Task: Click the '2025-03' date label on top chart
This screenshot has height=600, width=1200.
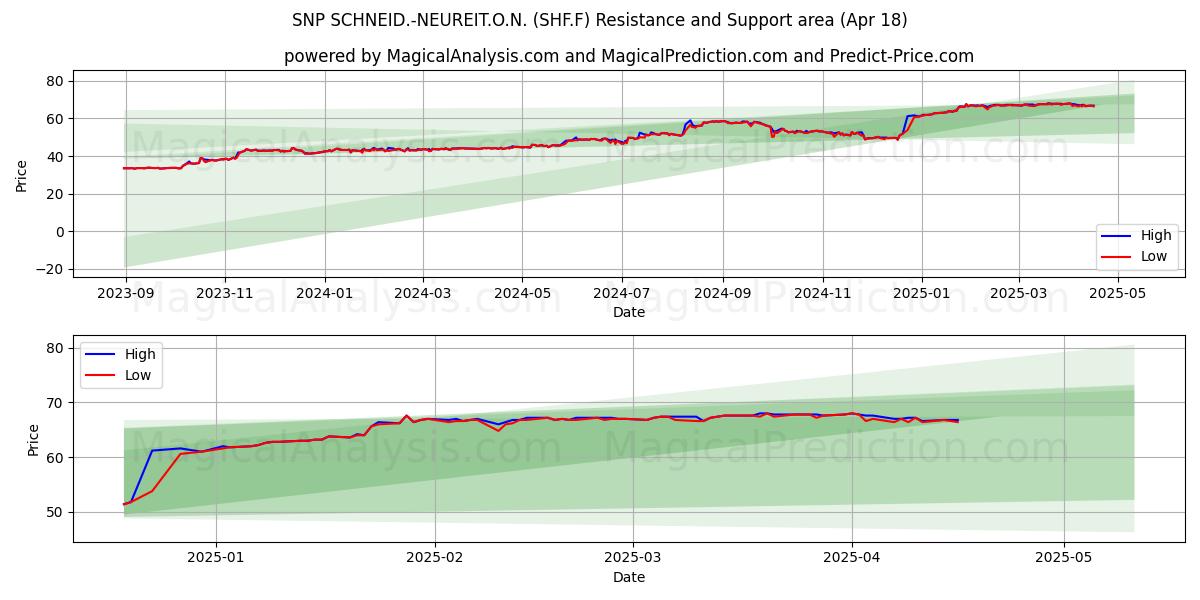Action: [x=1019, y=294]
